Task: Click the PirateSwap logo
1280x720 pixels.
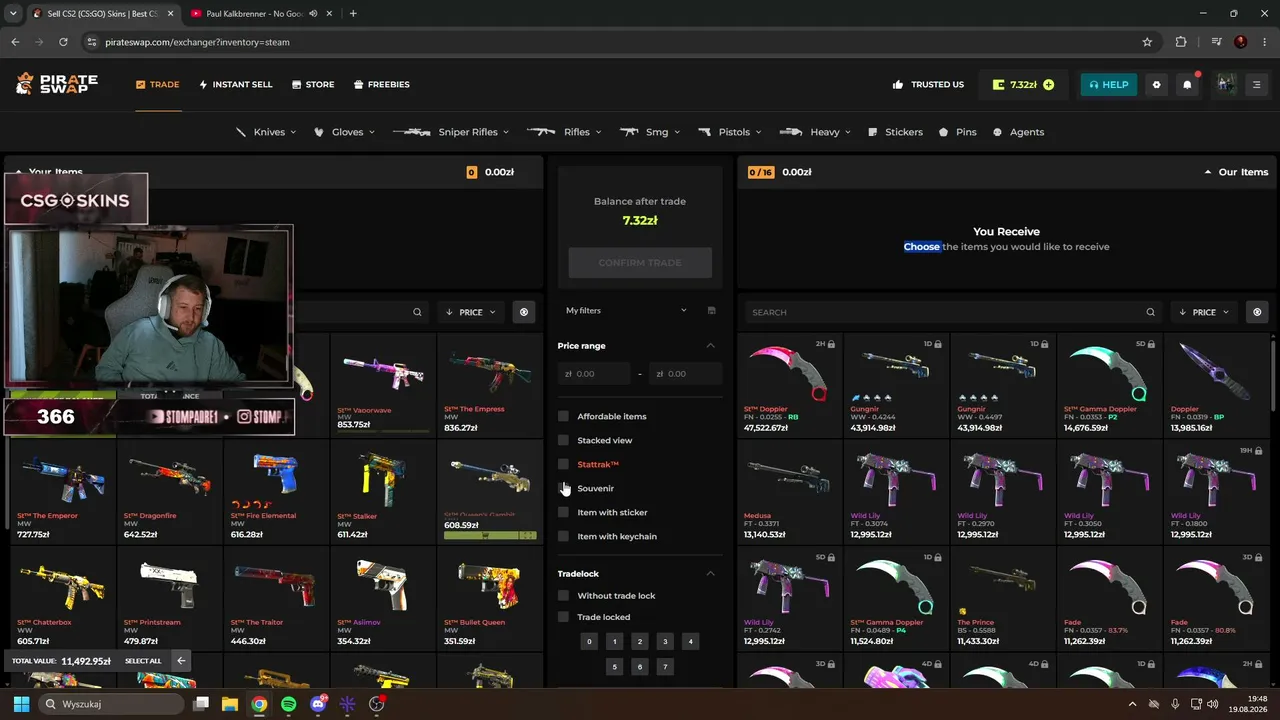Action: pos(57,84)
